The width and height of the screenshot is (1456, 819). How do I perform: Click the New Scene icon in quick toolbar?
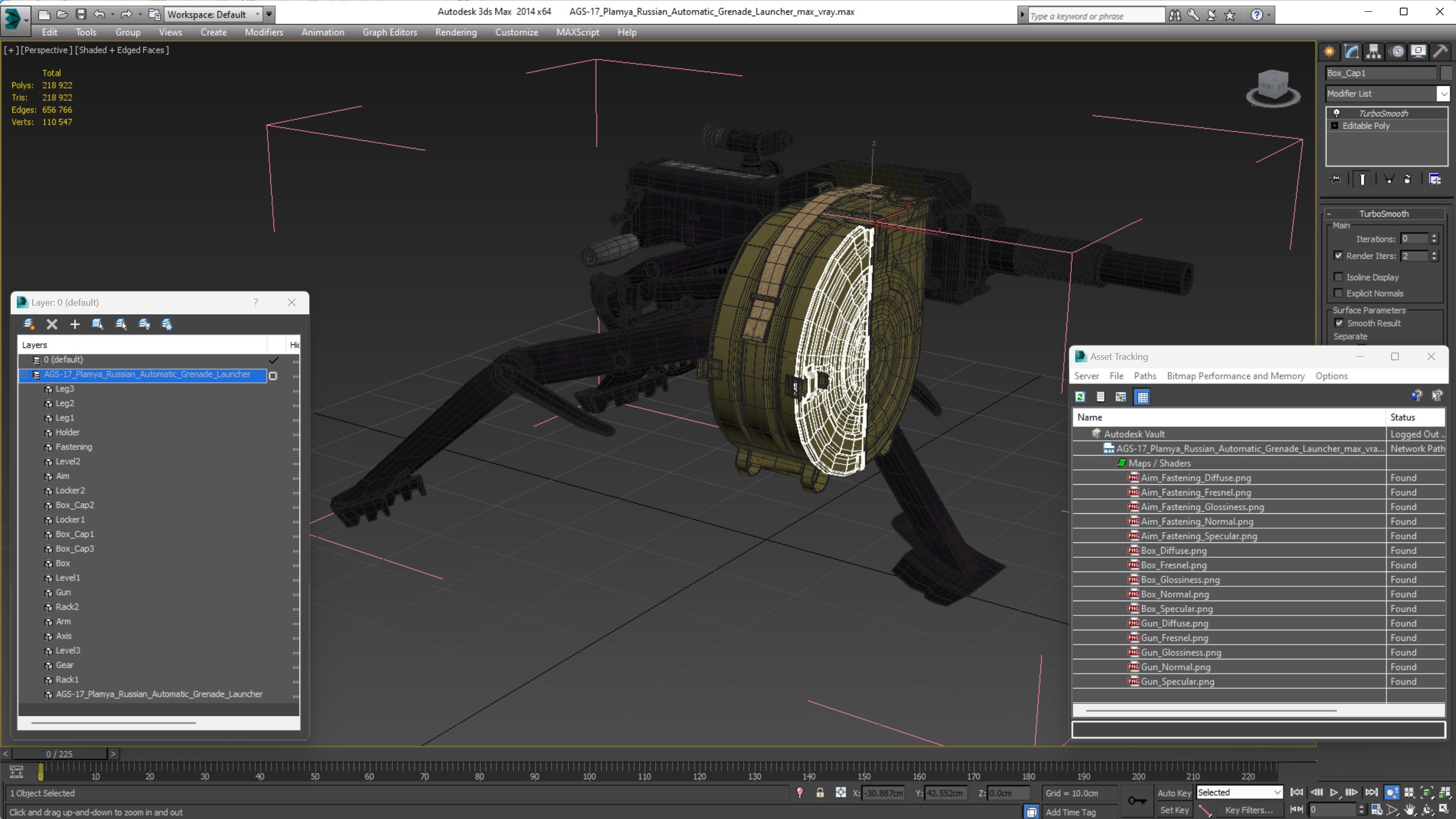[x=44, y=14]
